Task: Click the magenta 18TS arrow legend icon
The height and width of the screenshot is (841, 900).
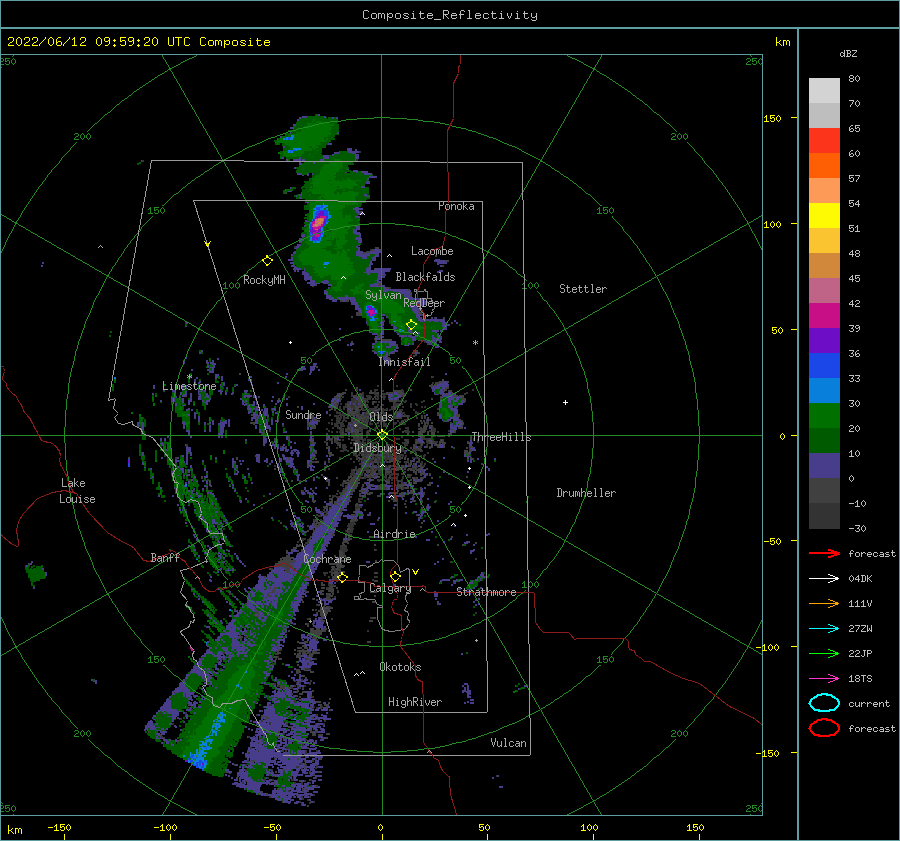Action: 824,679
